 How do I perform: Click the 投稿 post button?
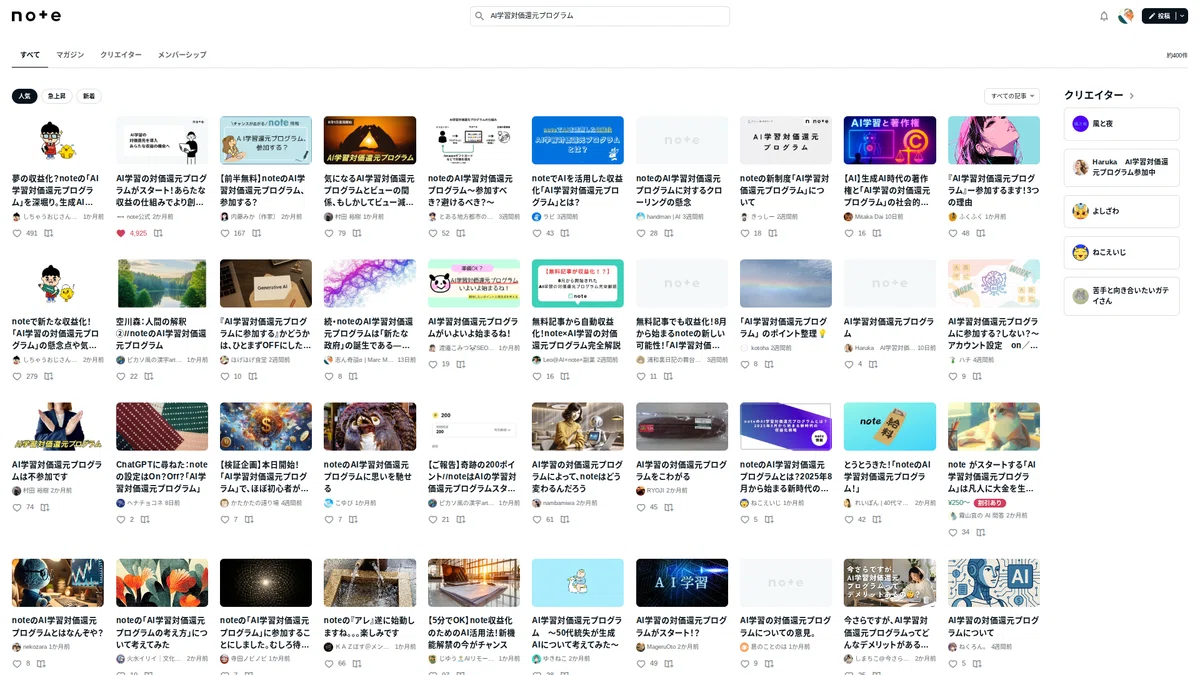(1157, 16)
